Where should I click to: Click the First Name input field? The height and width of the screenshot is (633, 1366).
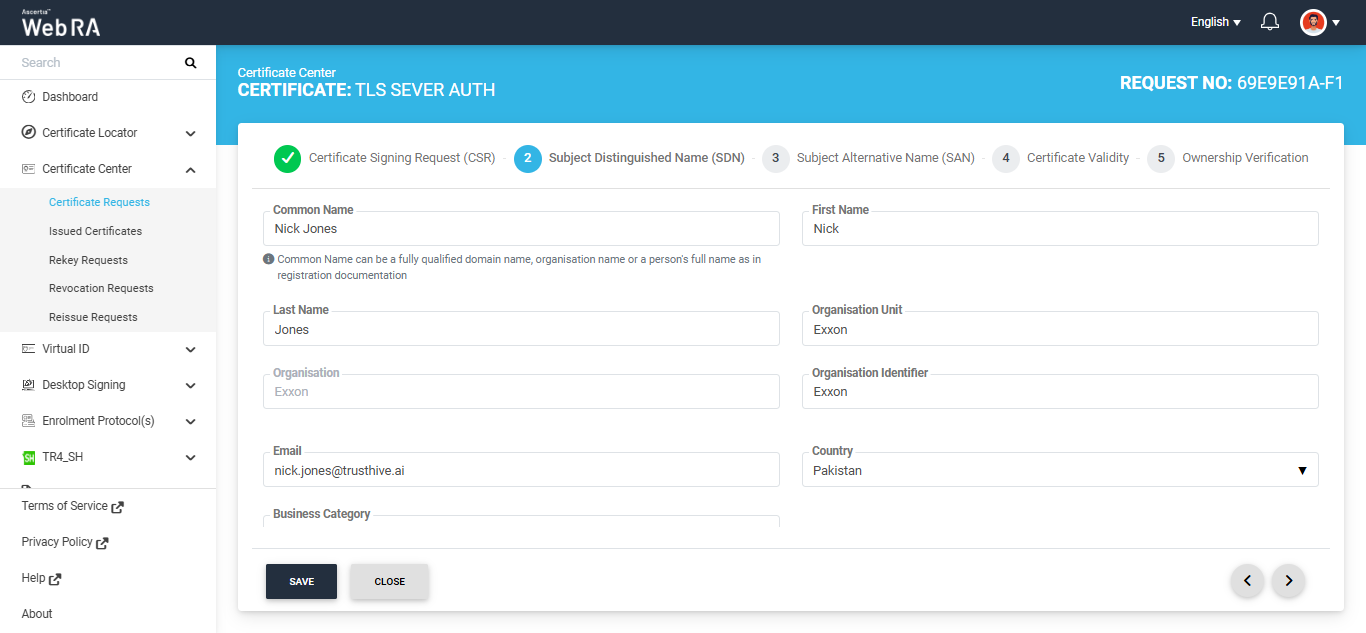(1060, 228)
